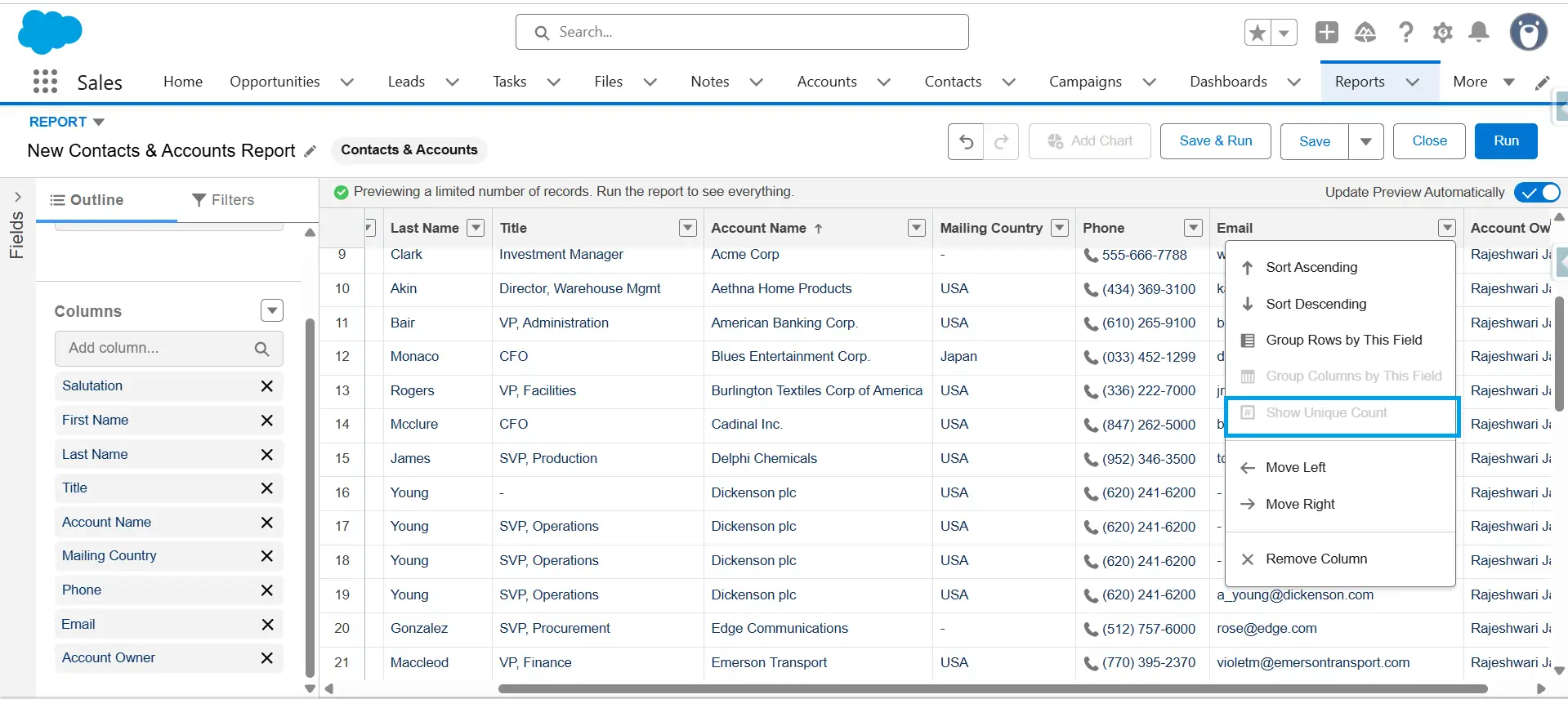Focus the global Search field
1568x708 pixels.
(742, 32)
